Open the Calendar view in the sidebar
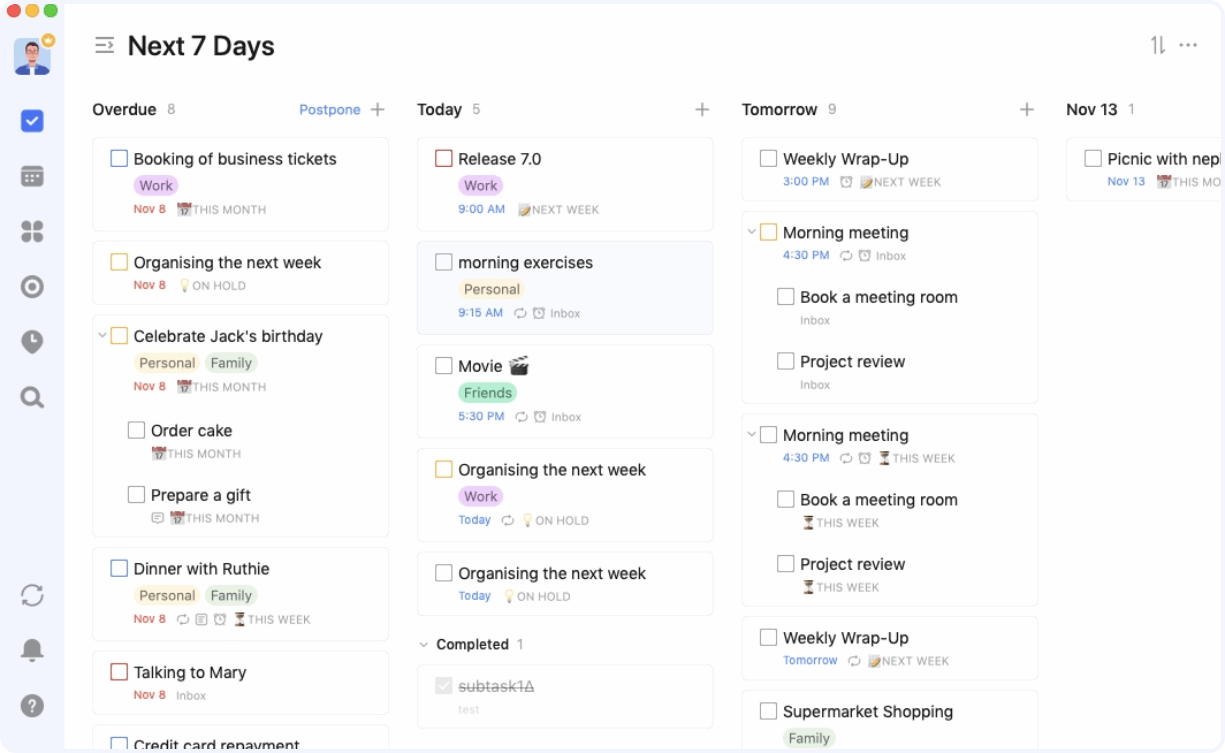The image size is (1225, 753). [x=31, y=176]
